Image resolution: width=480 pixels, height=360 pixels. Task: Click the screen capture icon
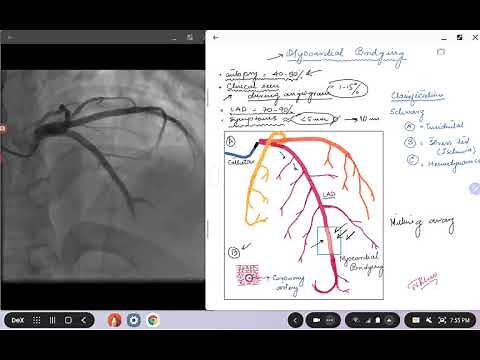(x=442, y=320)
